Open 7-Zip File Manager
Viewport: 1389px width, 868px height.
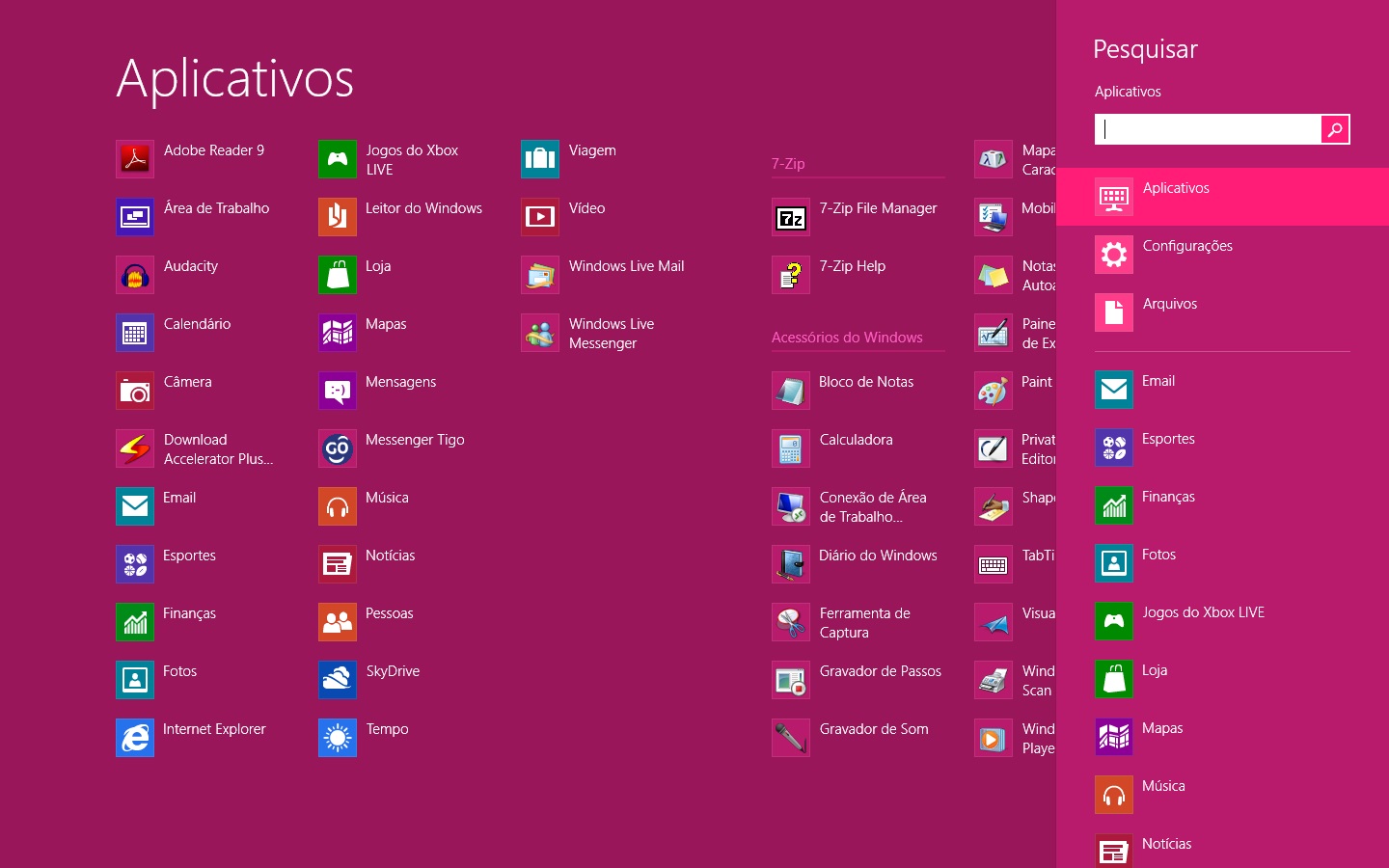point(791,217)
